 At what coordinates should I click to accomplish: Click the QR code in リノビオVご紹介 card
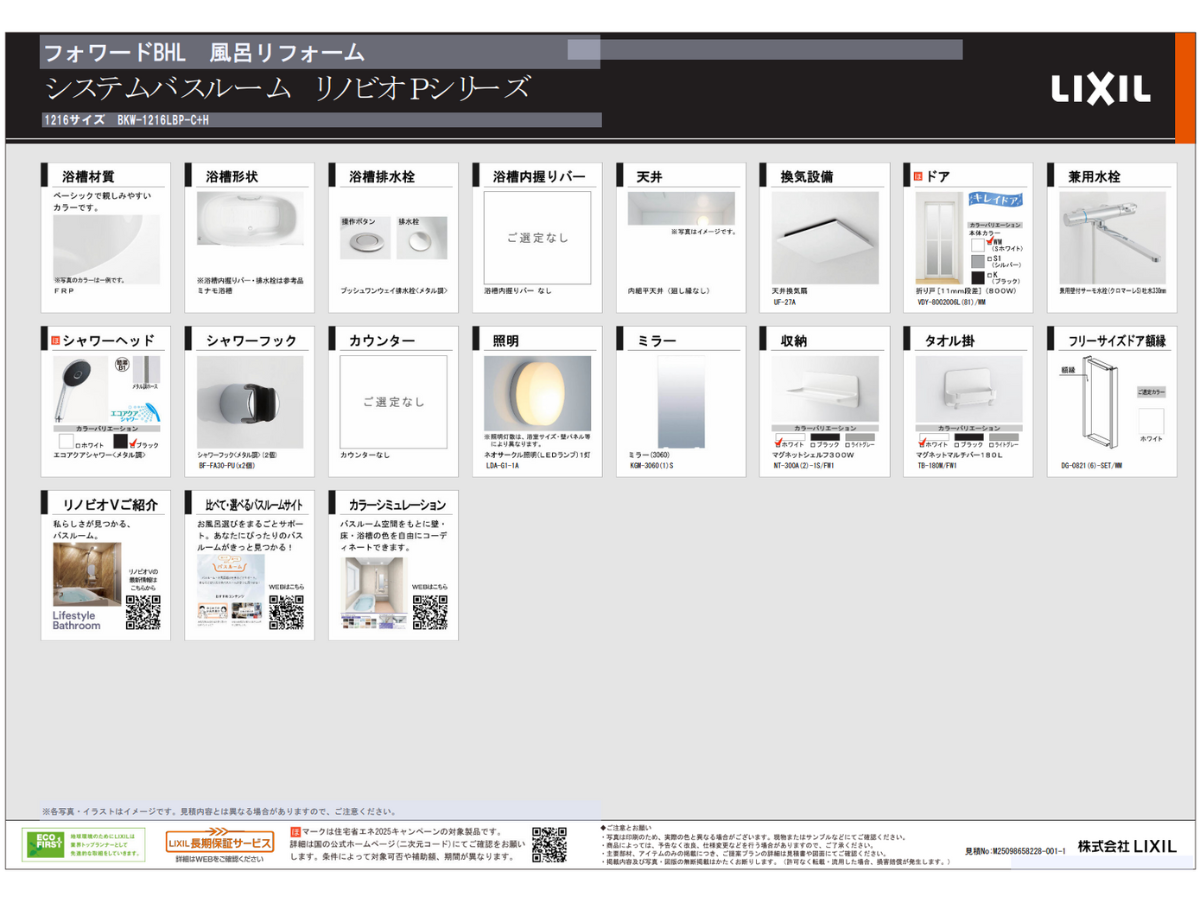click(143, 612)
